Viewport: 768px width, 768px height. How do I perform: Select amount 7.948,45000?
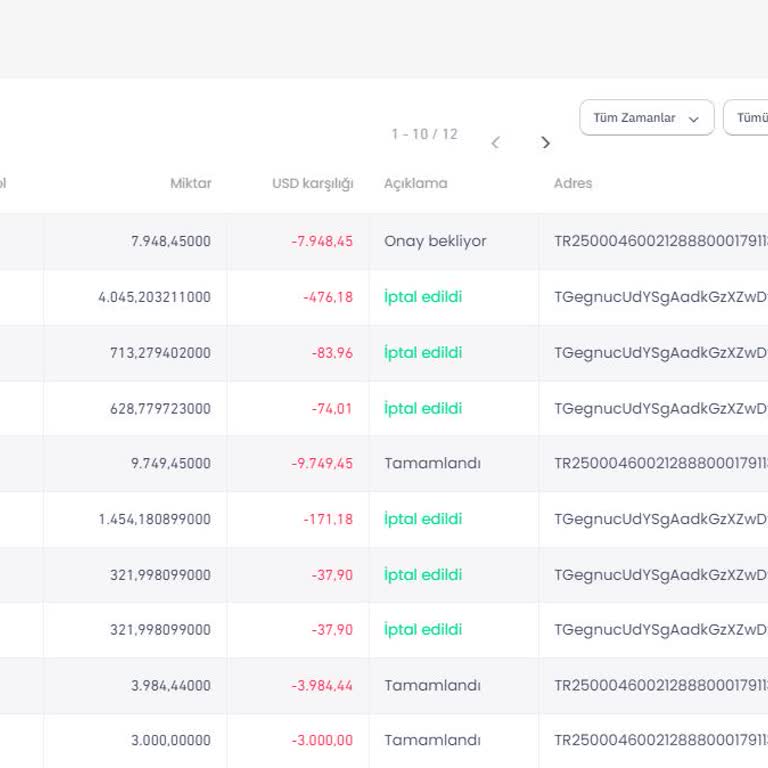click(x=171, y=241)
